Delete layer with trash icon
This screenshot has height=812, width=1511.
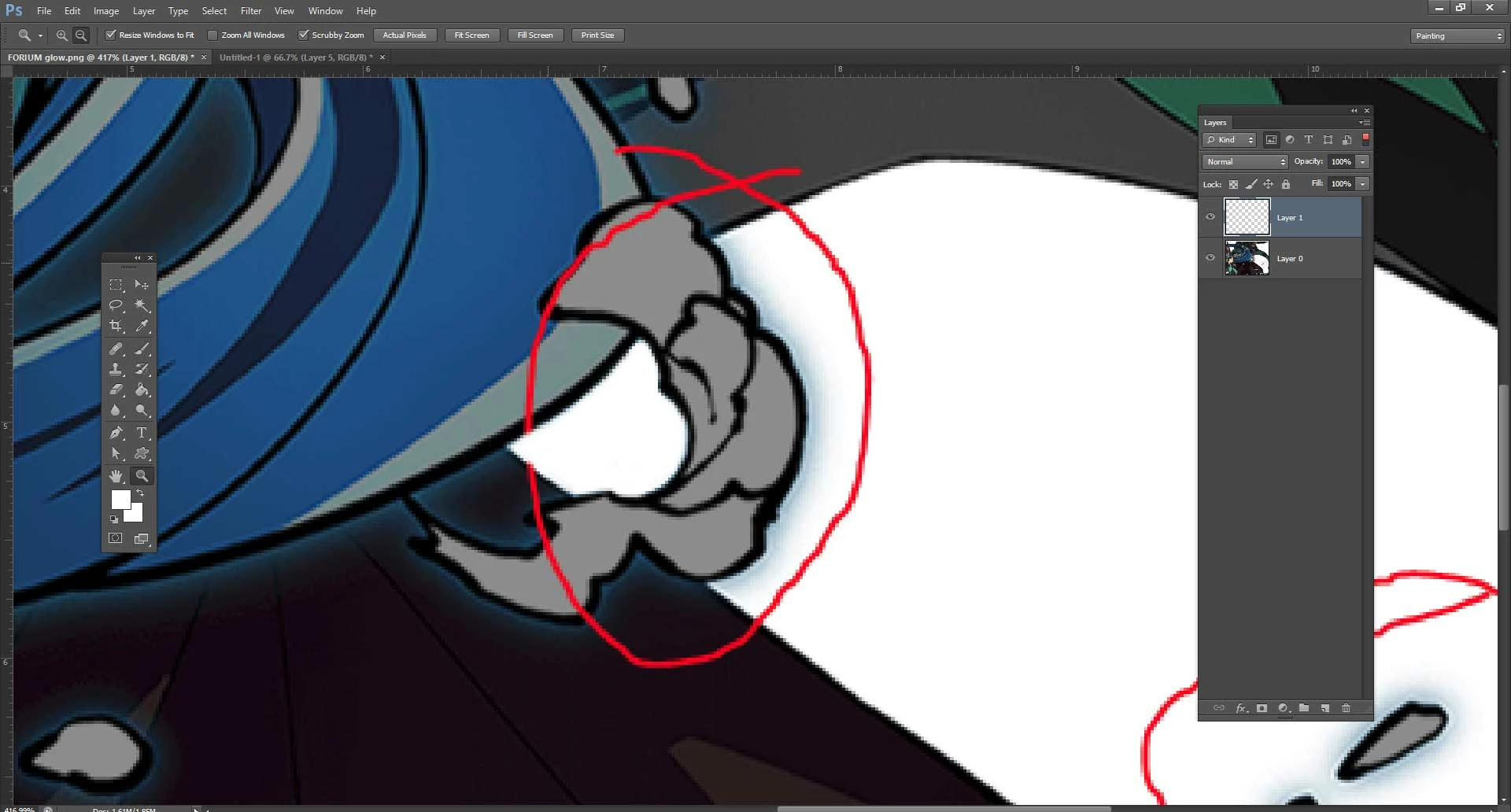click(1347, 708)
